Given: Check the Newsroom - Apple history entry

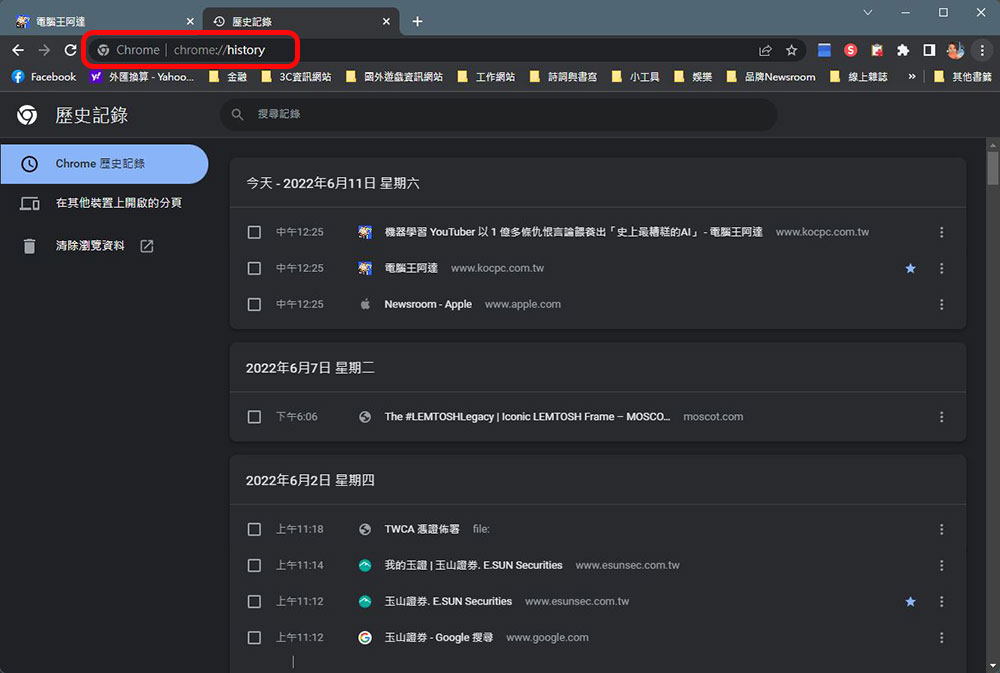Looking at the screenshot, I should click(254, 304).
